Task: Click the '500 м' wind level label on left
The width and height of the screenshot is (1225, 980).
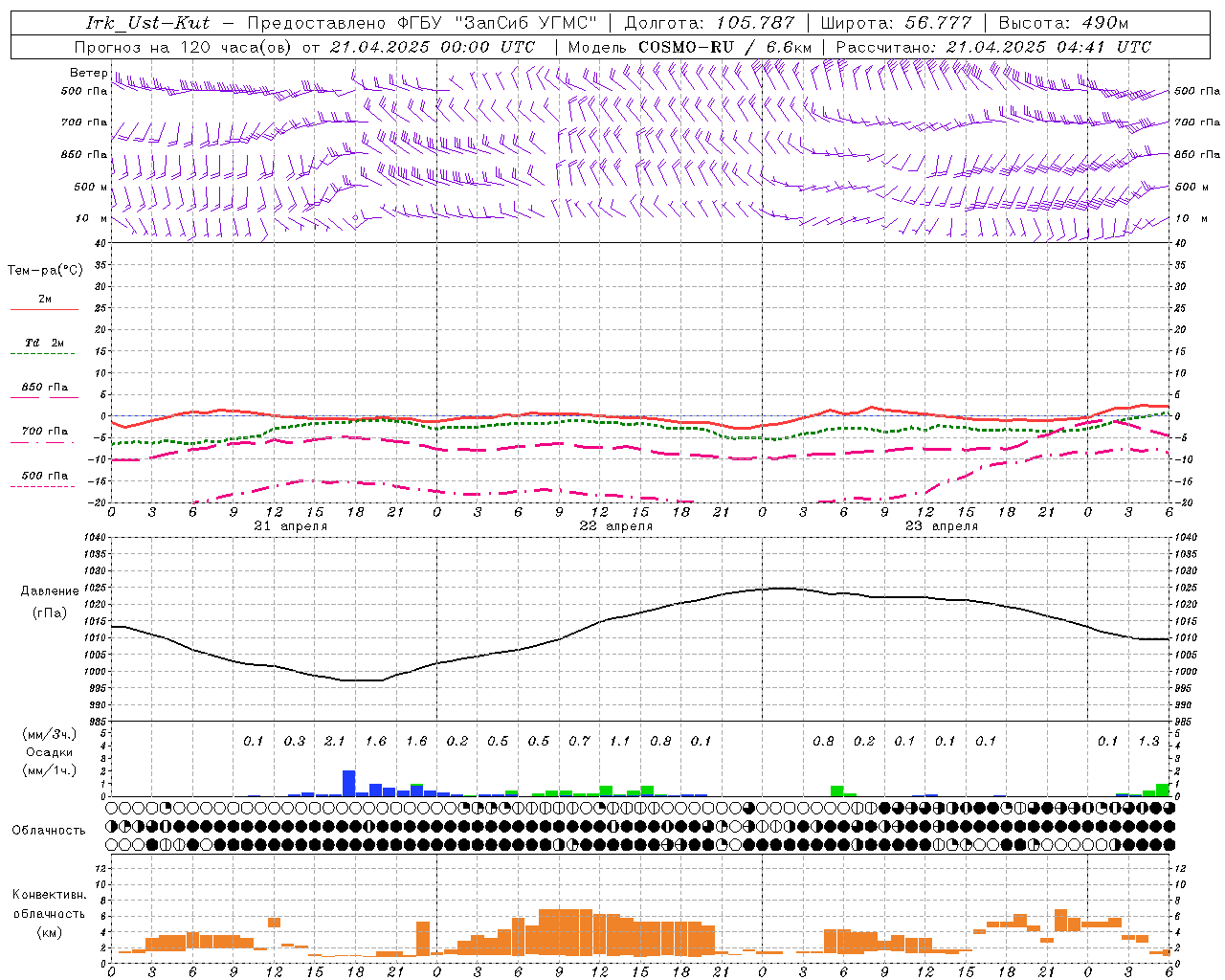Action: (x=91, y=187)
